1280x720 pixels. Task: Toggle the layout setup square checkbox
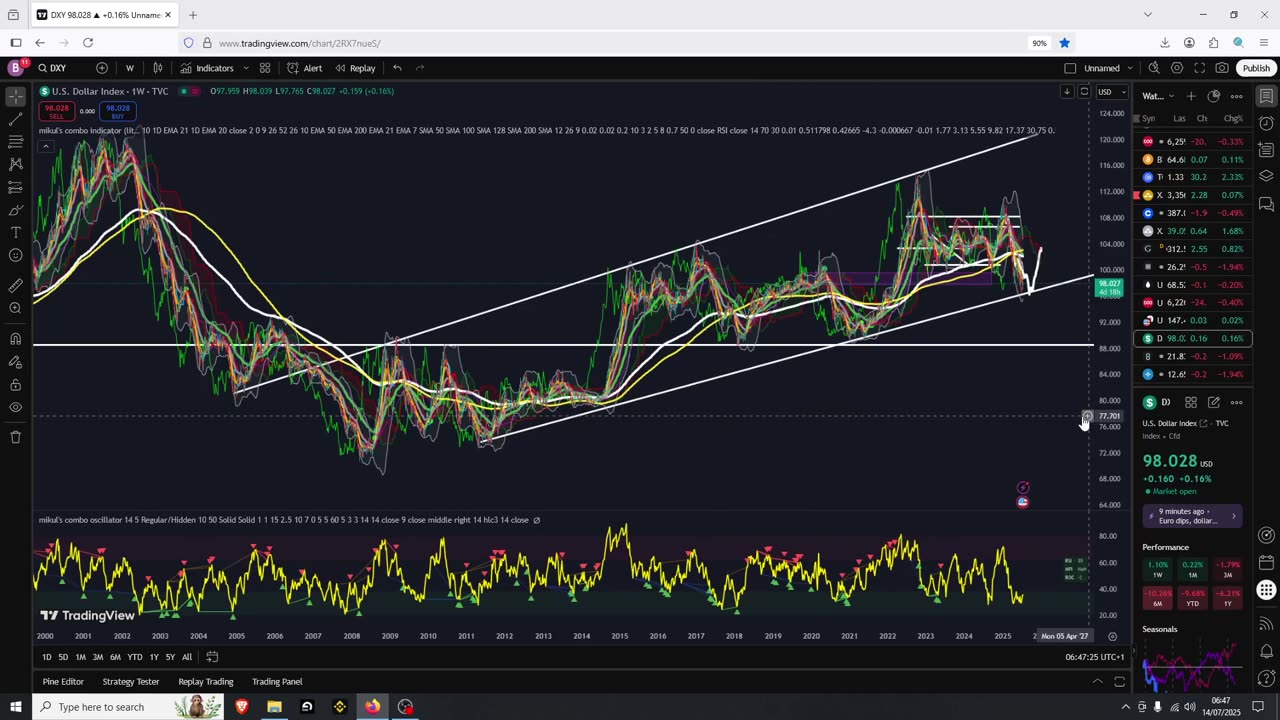click(1070, 68)
